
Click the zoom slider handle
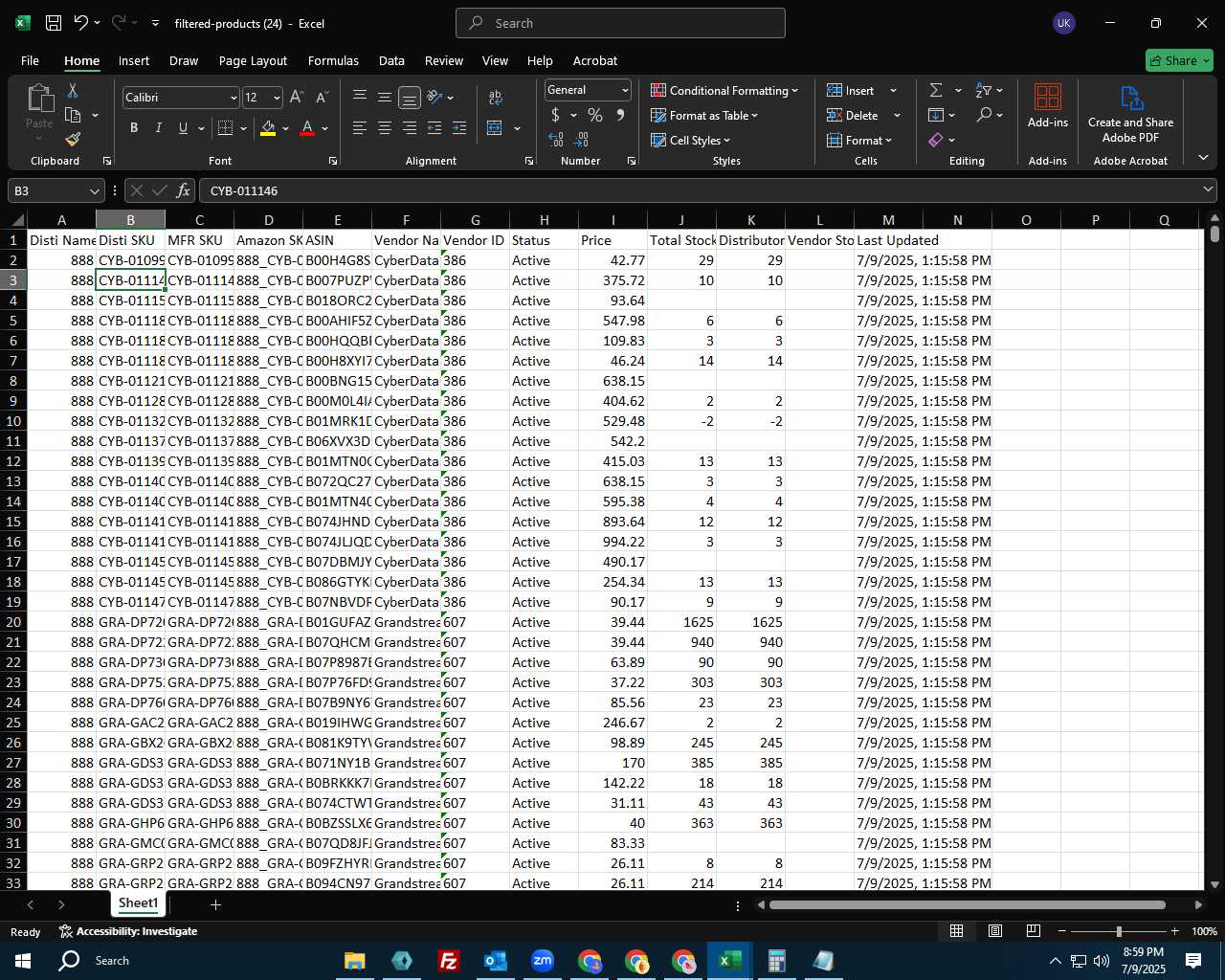click(x=1119, y=931)
